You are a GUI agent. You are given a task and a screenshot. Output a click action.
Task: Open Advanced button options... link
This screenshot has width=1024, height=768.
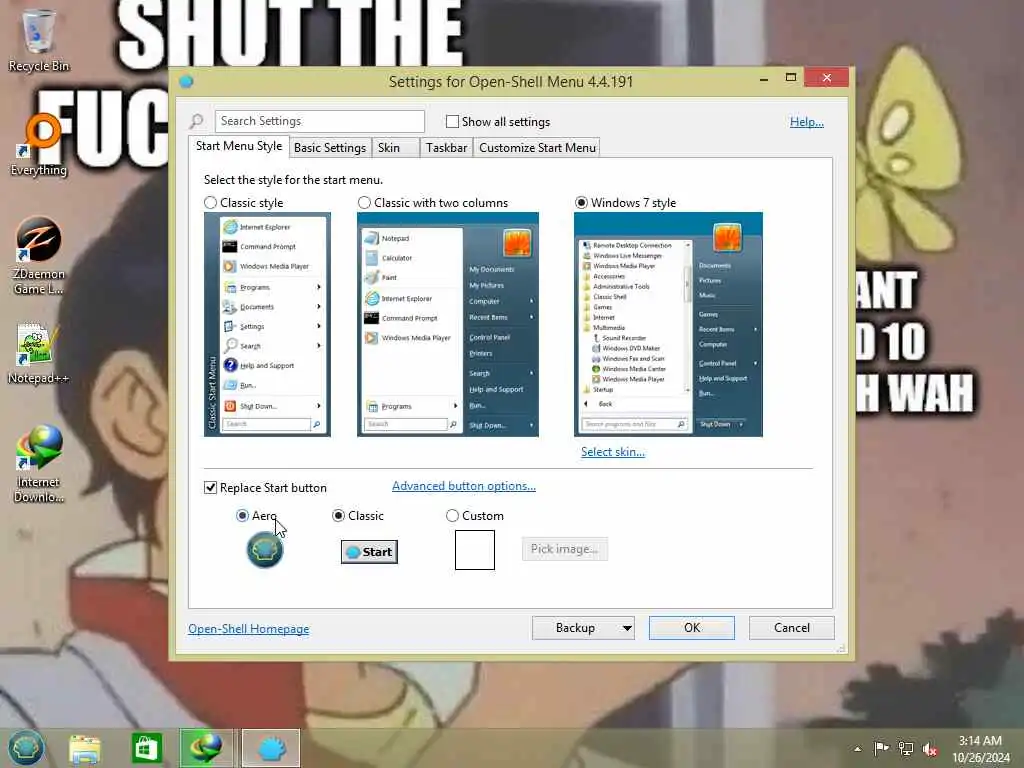tap(464, 486)
